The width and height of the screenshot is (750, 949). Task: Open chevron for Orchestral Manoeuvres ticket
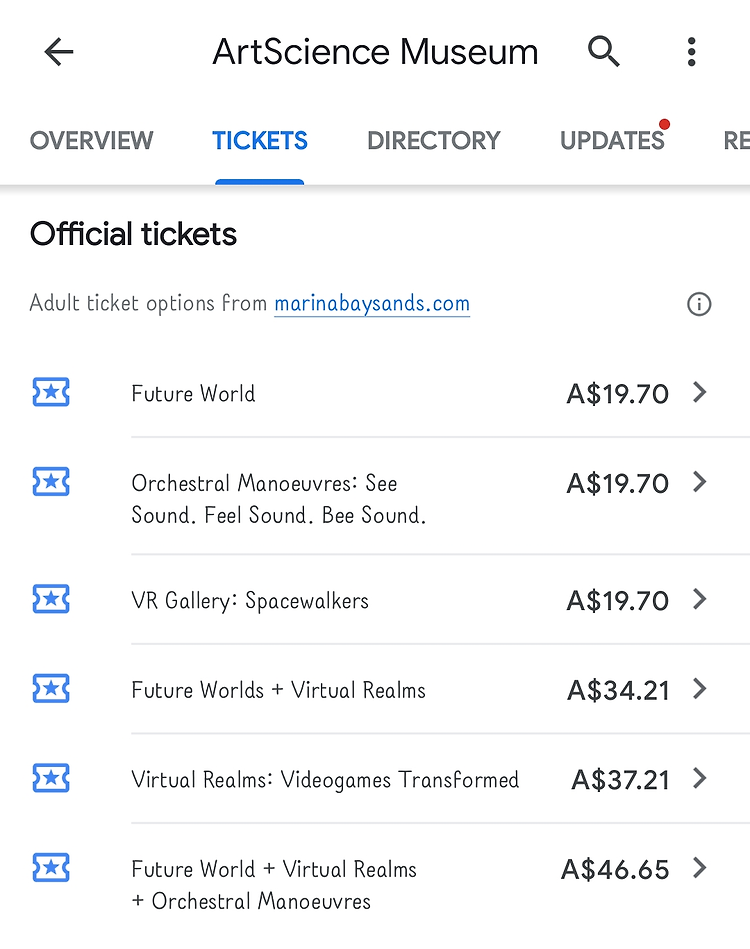click(700, 482)
